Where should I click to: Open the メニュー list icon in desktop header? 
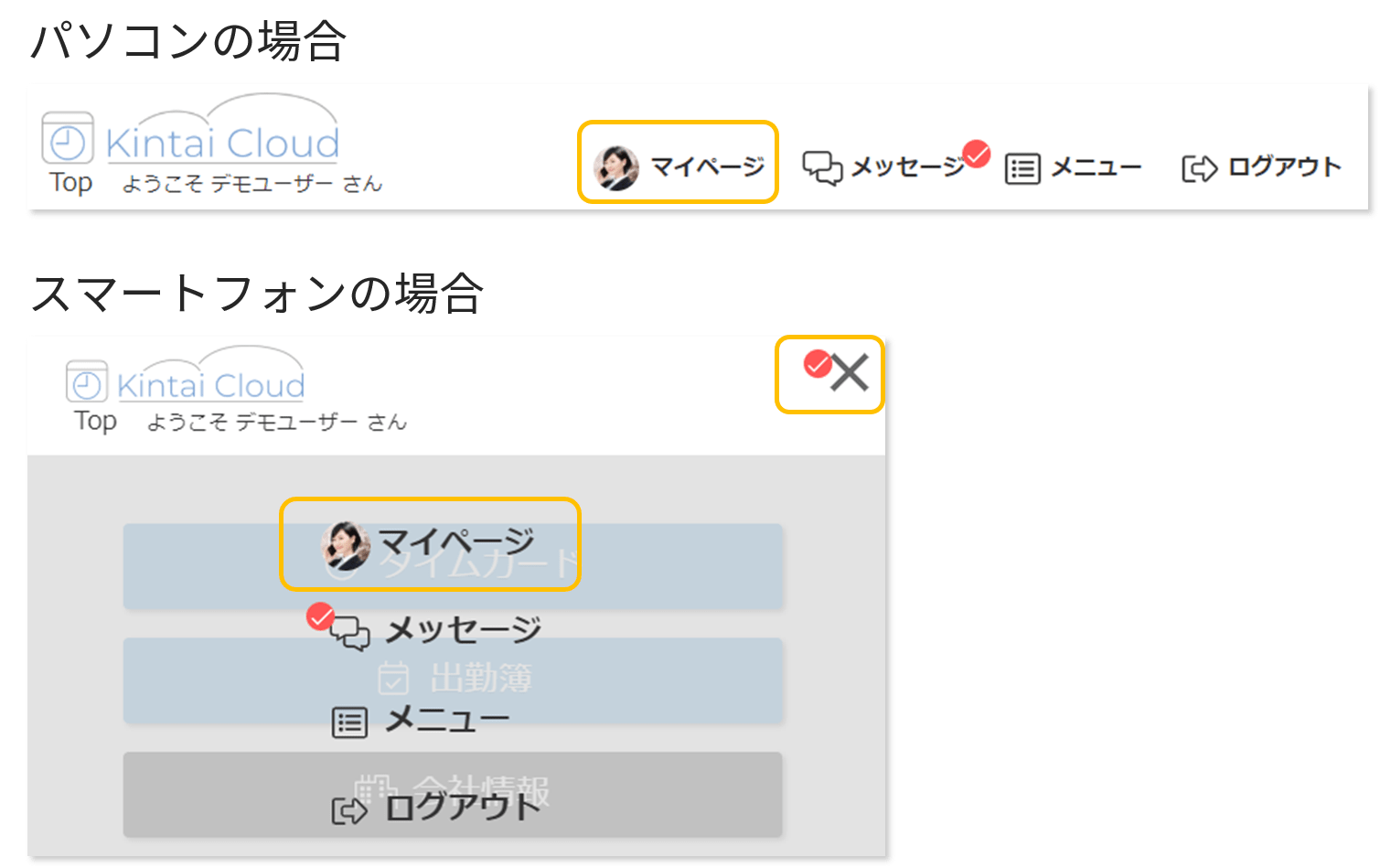tap(1022, 169)
